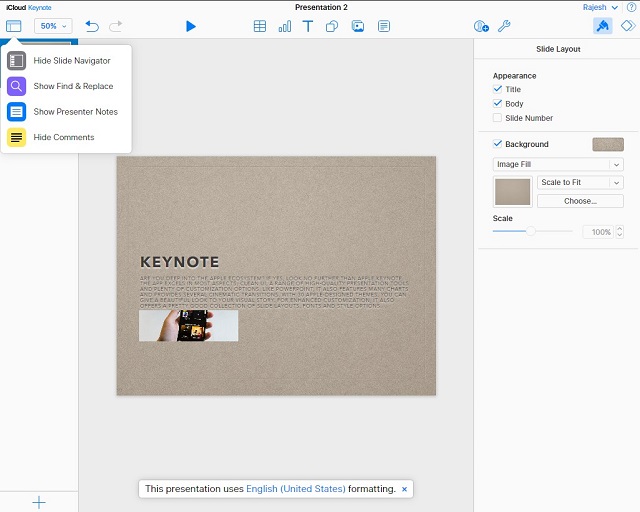Open the Scale to Fit dropdown
This screenshot has width=640, height=512.
coord(580,183)
